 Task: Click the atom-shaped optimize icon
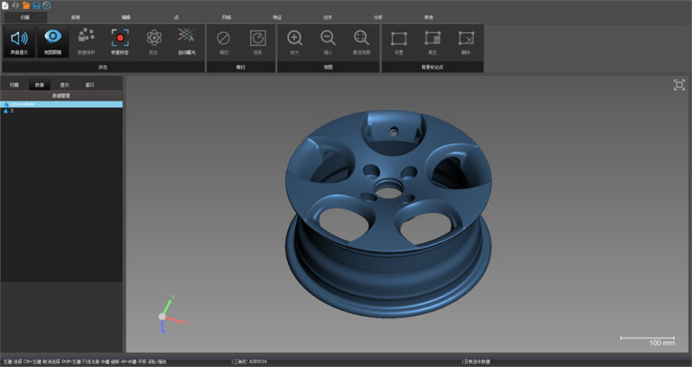[x=154, y=38]
